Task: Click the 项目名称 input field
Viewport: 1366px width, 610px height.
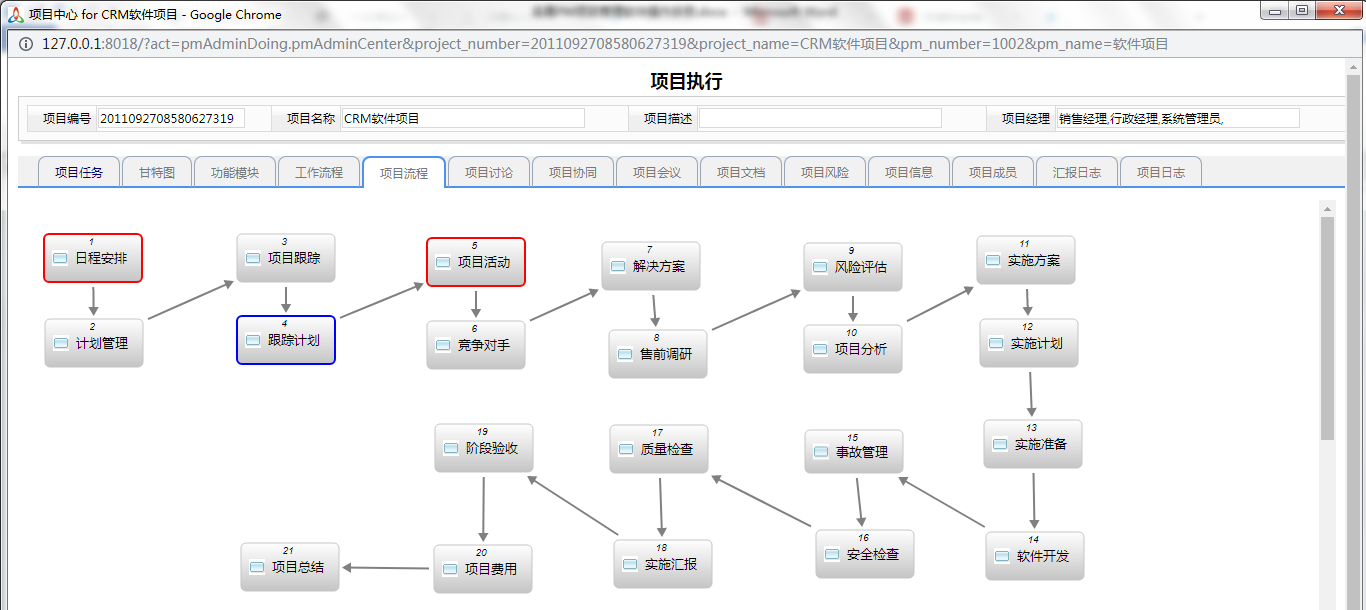Action: point(462,118)
